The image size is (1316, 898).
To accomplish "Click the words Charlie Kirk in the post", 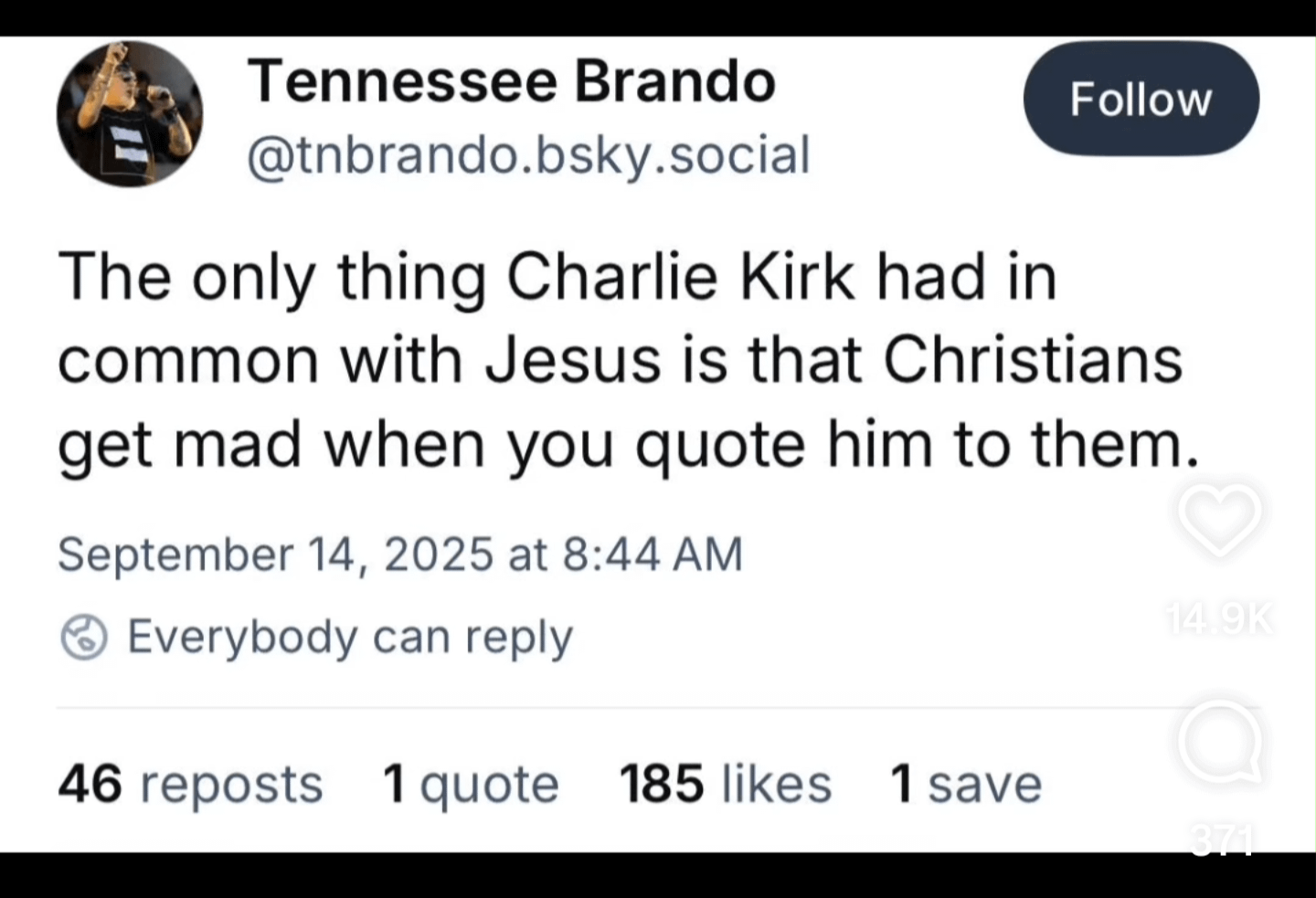I will pos(681,276).
